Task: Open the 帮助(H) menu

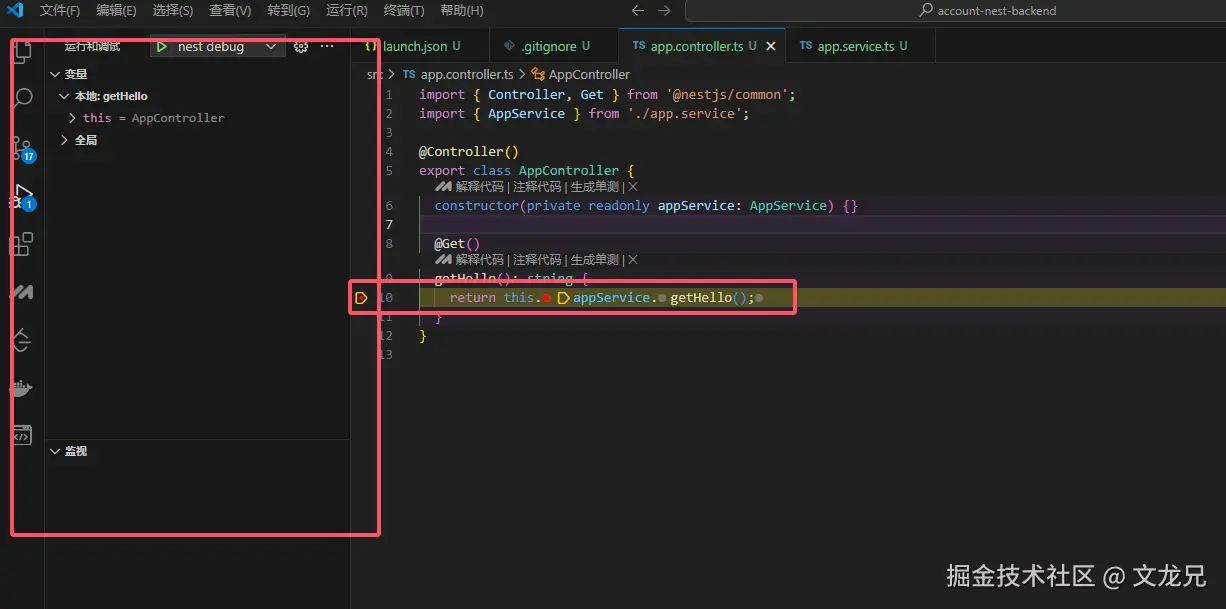Action: click(x=462, y=11)
